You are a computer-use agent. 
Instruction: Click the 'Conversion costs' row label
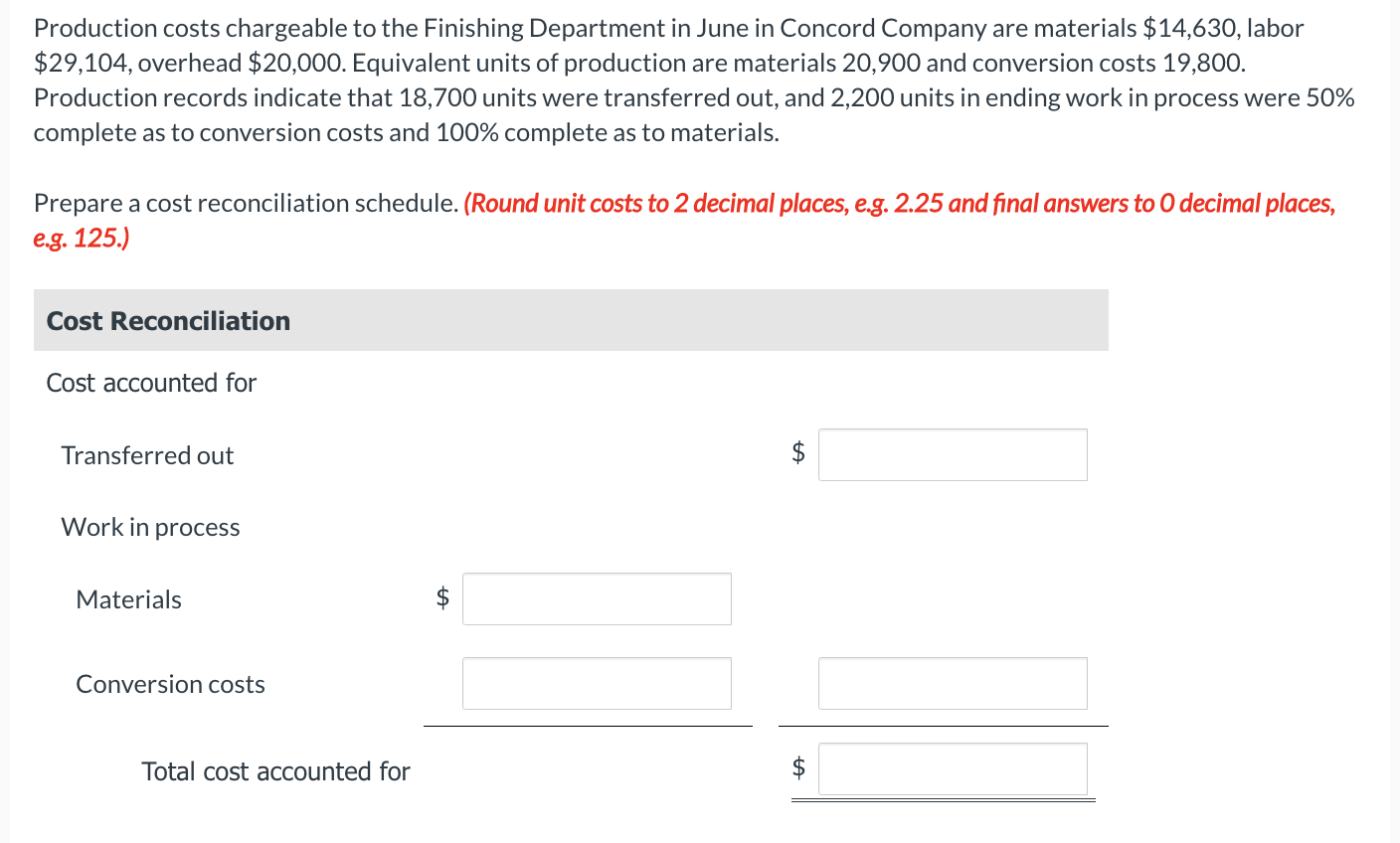point(170,684)
